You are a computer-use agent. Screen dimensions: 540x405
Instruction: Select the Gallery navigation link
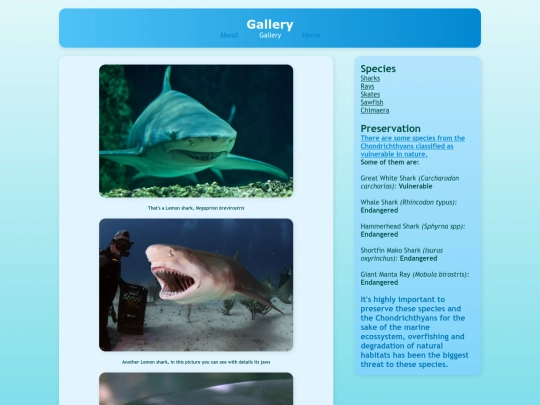[270, 35]
